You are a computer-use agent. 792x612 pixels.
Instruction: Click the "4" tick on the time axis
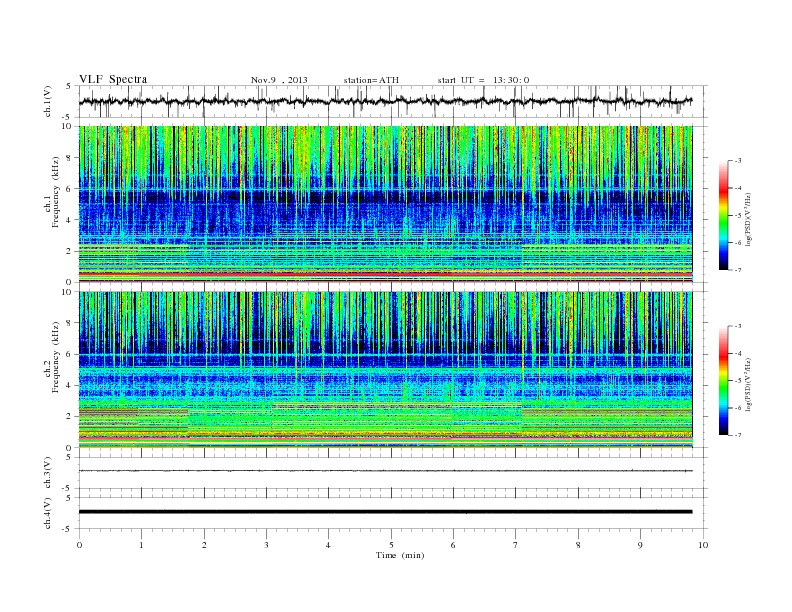[328, 545]
